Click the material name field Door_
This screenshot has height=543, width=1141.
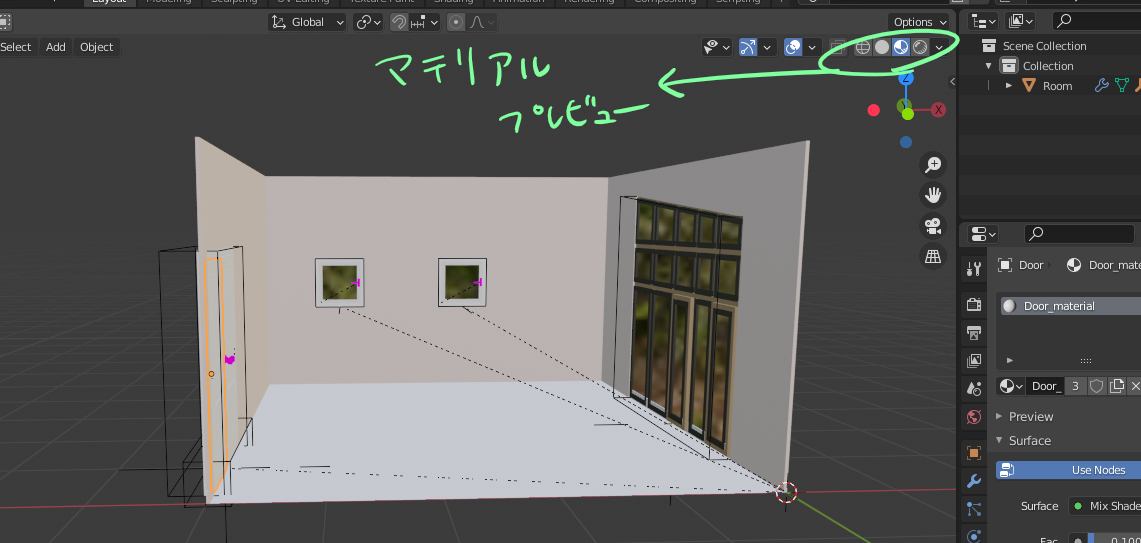[x=1046, y=387]
